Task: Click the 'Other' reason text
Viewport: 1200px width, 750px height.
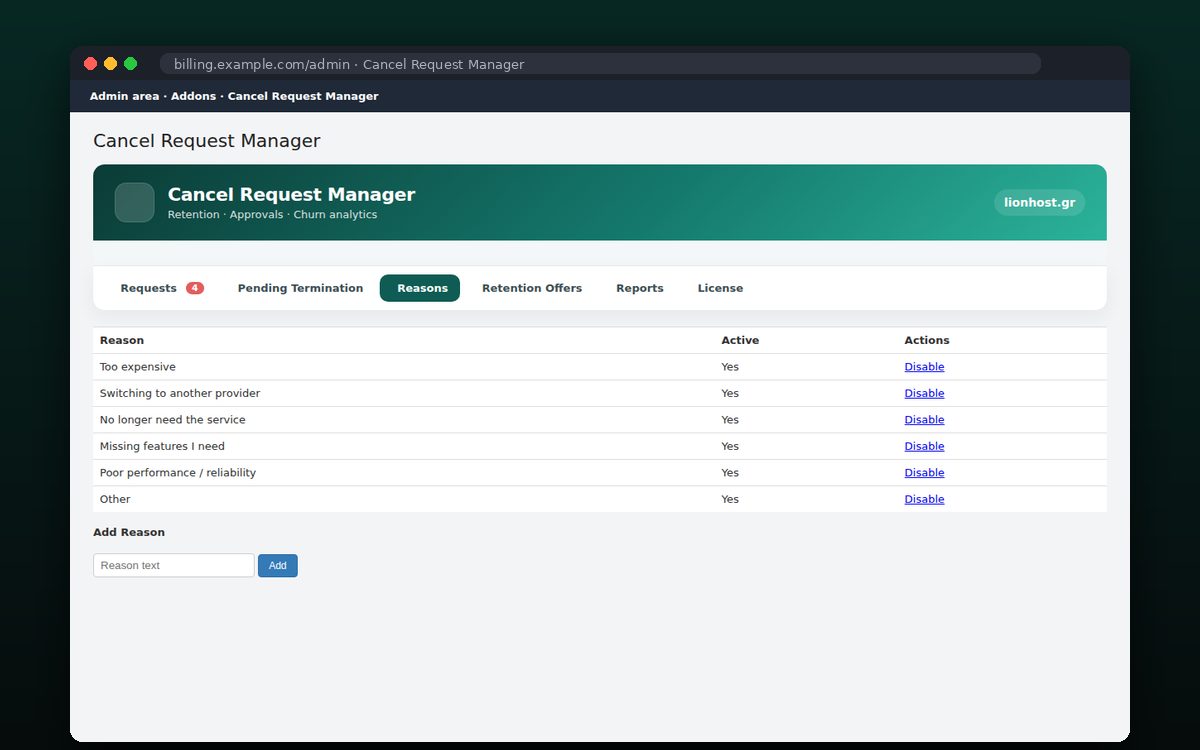Action: pos(115,499)
